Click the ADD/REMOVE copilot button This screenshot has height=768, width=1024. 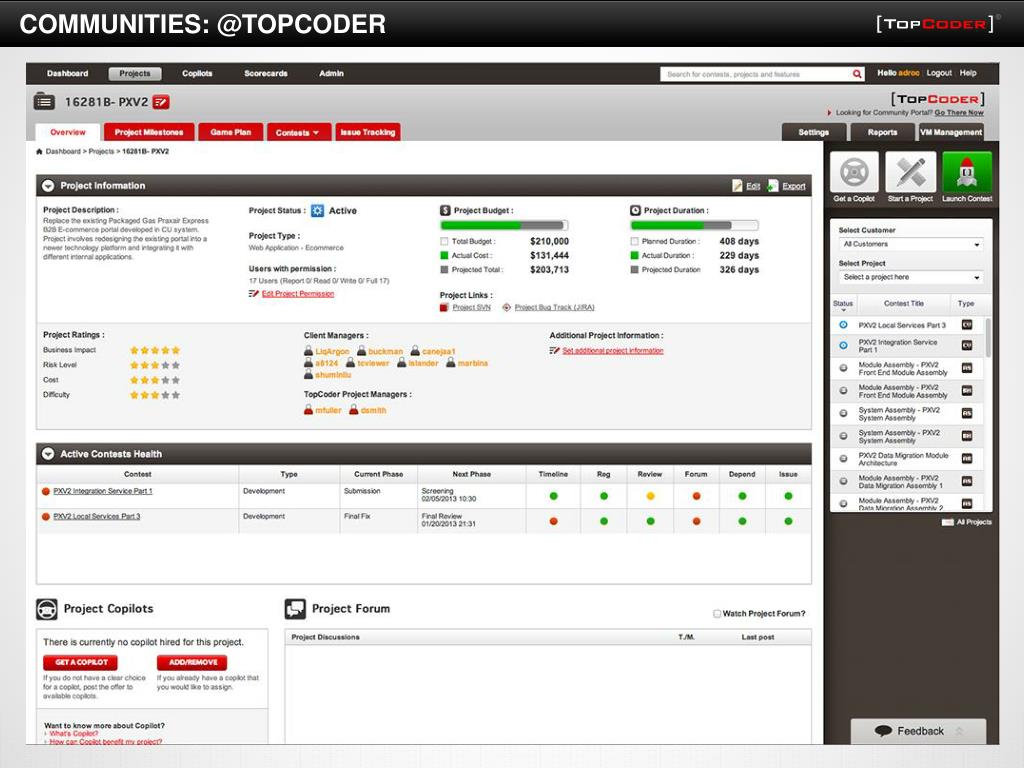pos(192,662)
